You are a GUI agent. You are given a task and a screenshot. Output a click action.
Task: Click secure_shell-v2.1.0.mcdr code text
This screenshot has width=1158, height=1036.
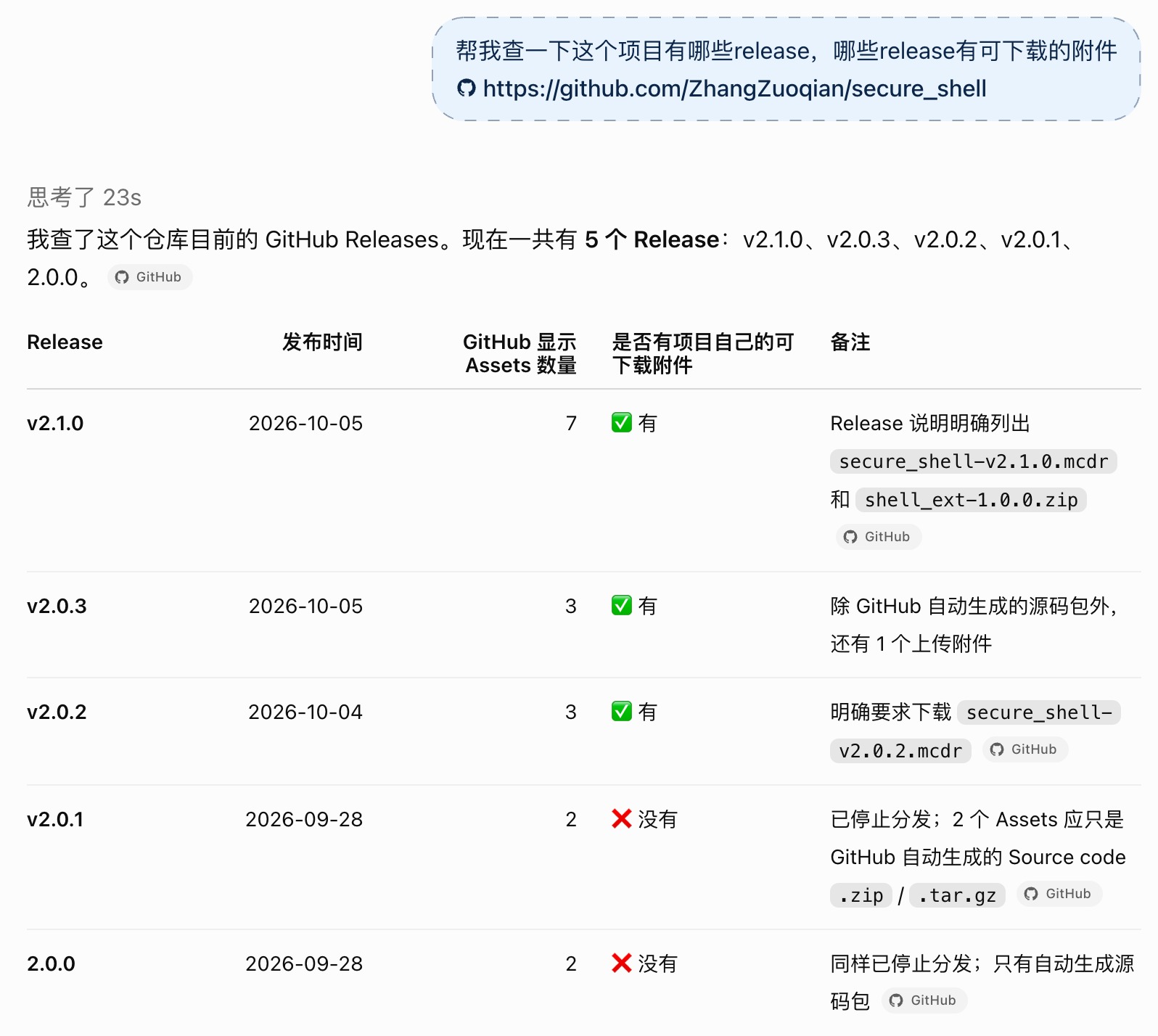click(973, 461)
